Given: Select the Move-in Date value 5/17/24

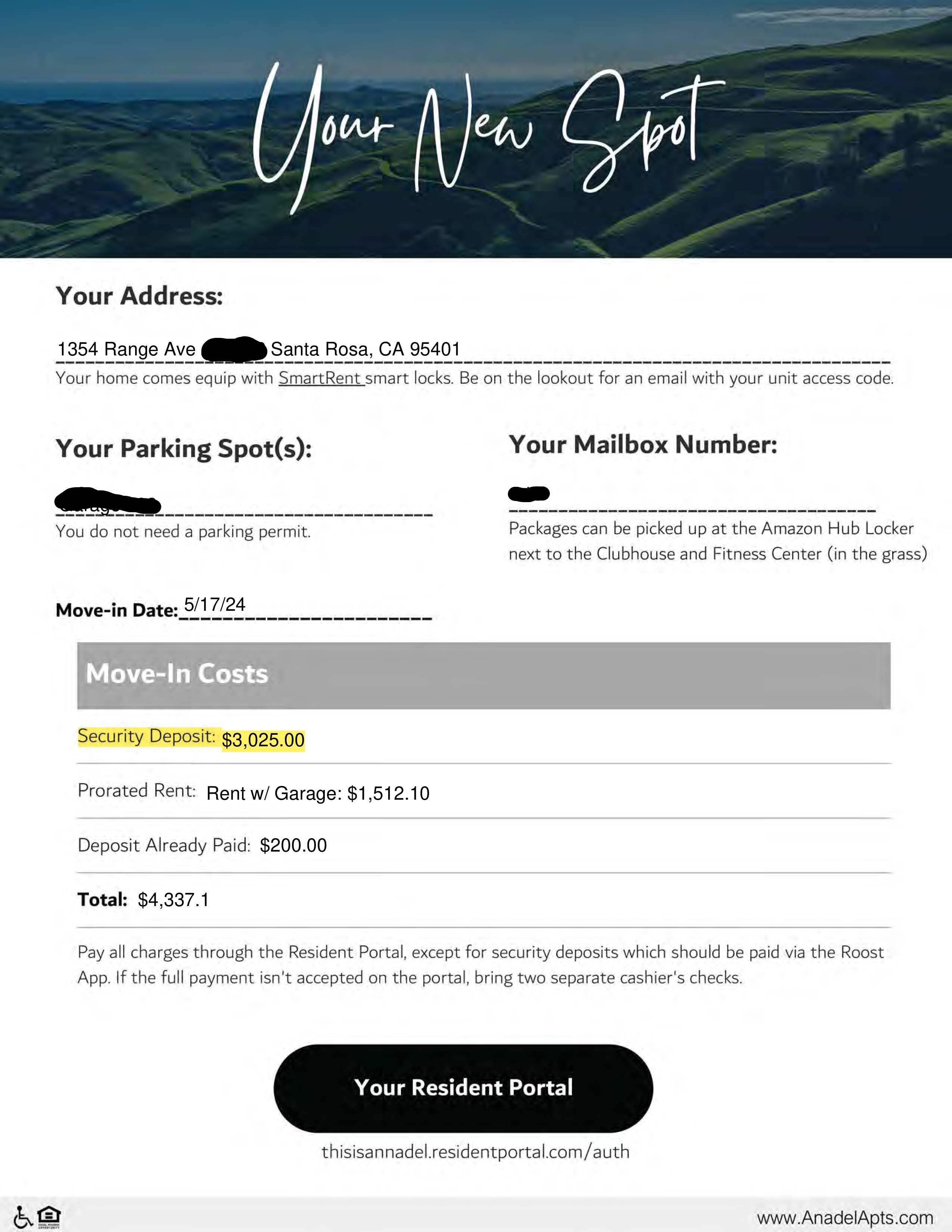Looking at the screenshot, I should click(215, 604).
